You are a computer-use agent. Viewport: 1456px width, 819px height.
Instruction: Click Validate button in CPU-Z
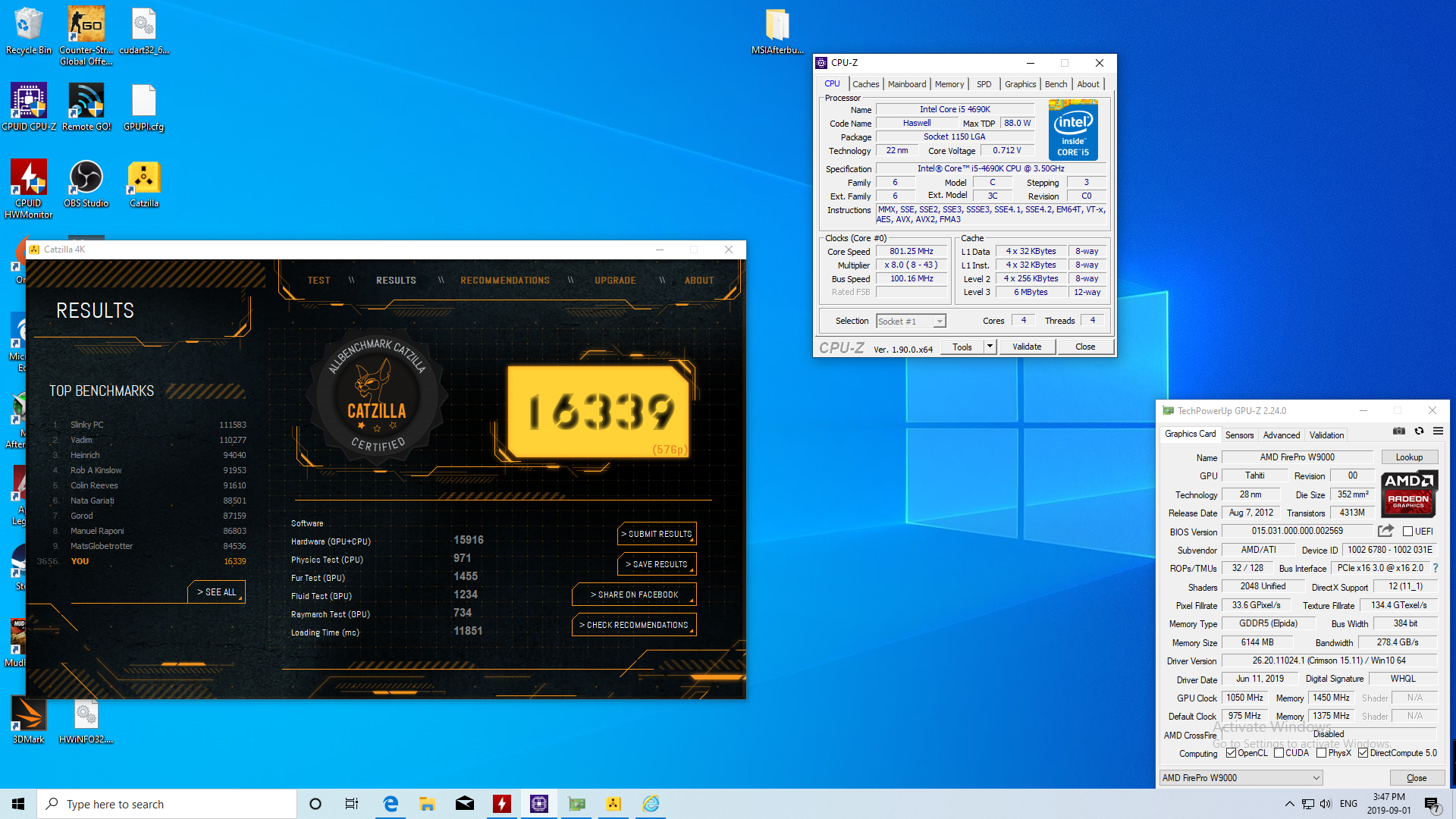[1027, 347]
